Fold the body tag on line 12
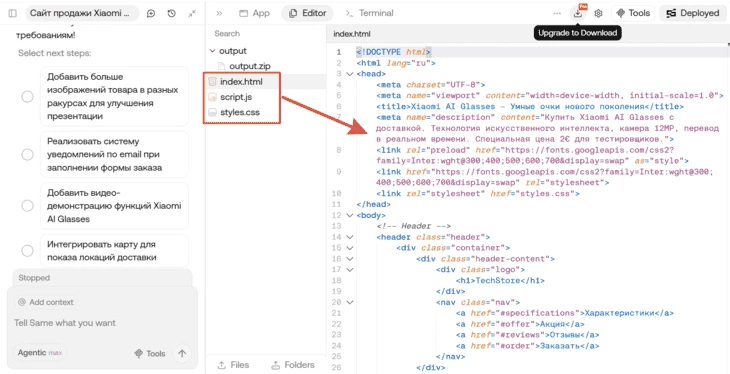Viewport: 730px width, 374px height. click(350, 215)
